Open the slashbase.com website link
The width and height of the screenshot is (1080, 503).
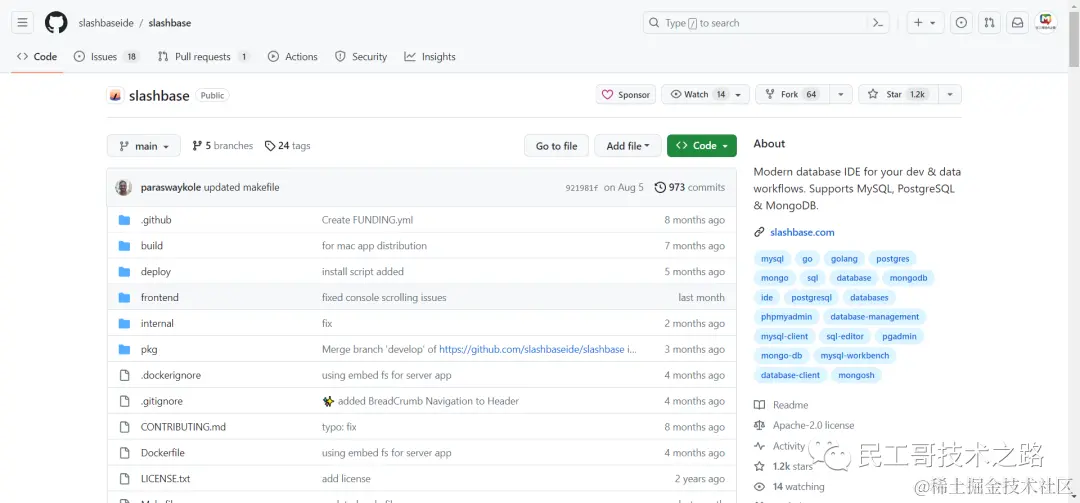point(802,232)
